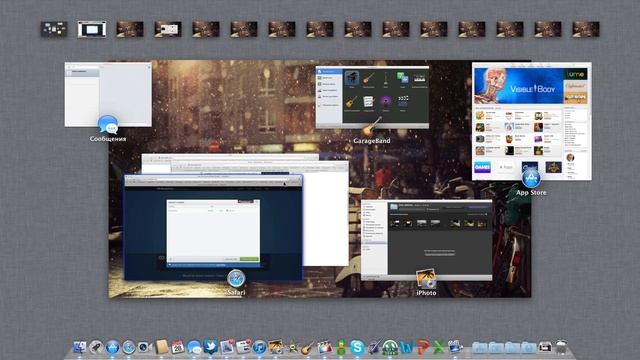This screenshot has height=360, width=640.
Task: Click the "Сообщения" label
Action: coord(108,139)
